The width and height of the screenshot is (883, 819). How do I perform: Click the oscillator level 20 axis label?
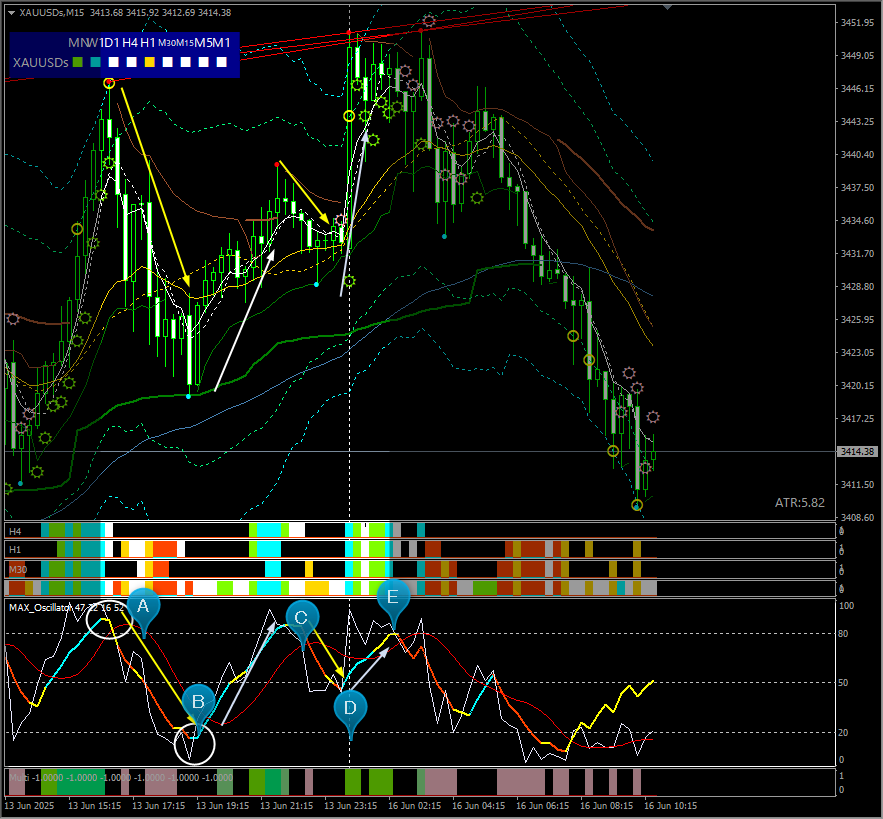(844, 733)
